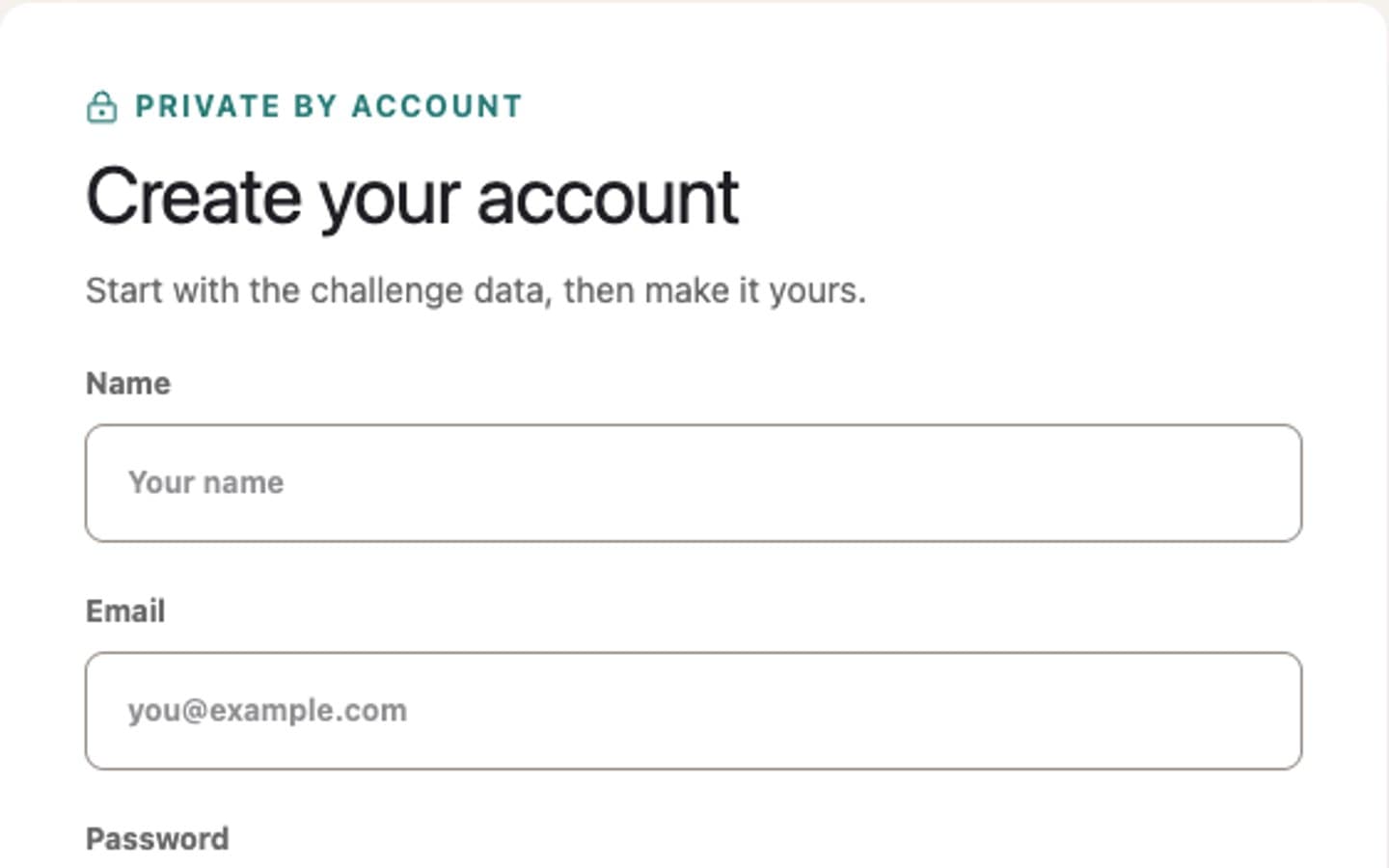Click the right end of the Email box
The image size is (1389, 868).
click(x=1273, y=711)
